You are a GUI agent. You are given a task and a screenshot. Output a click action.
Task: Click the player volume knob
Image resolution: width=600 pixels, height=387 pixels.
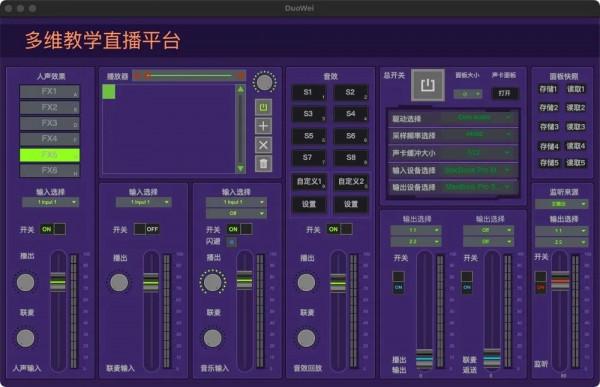pos(264,82)
